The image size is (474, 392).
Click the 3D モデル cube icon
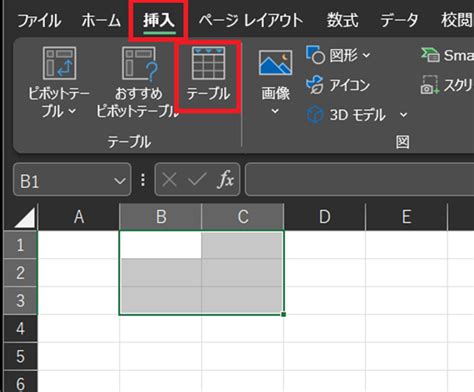click(315, 115)
